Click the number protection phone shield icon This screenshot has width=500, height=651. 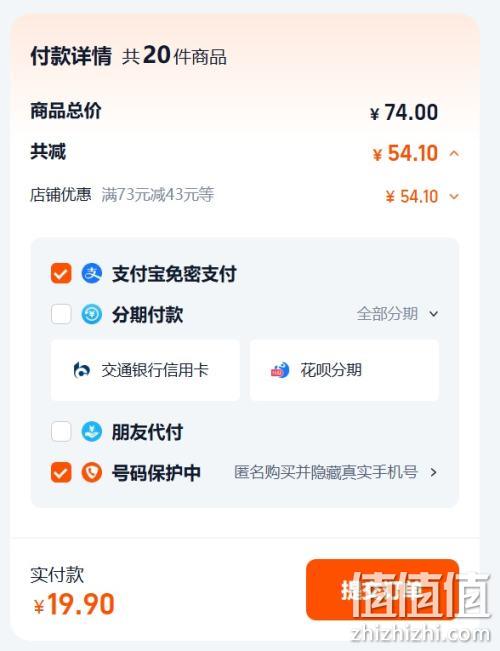tap(91, 472)
